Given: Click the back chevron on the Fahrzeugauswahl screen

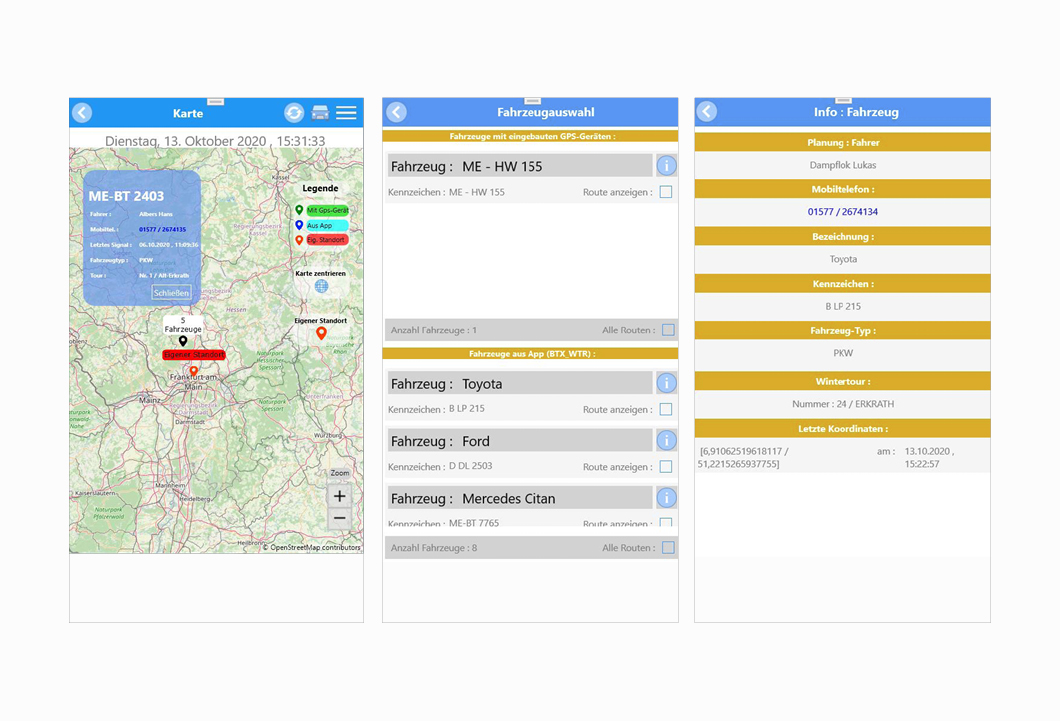Looking at the screenshot, I should [x=396, y=112].
